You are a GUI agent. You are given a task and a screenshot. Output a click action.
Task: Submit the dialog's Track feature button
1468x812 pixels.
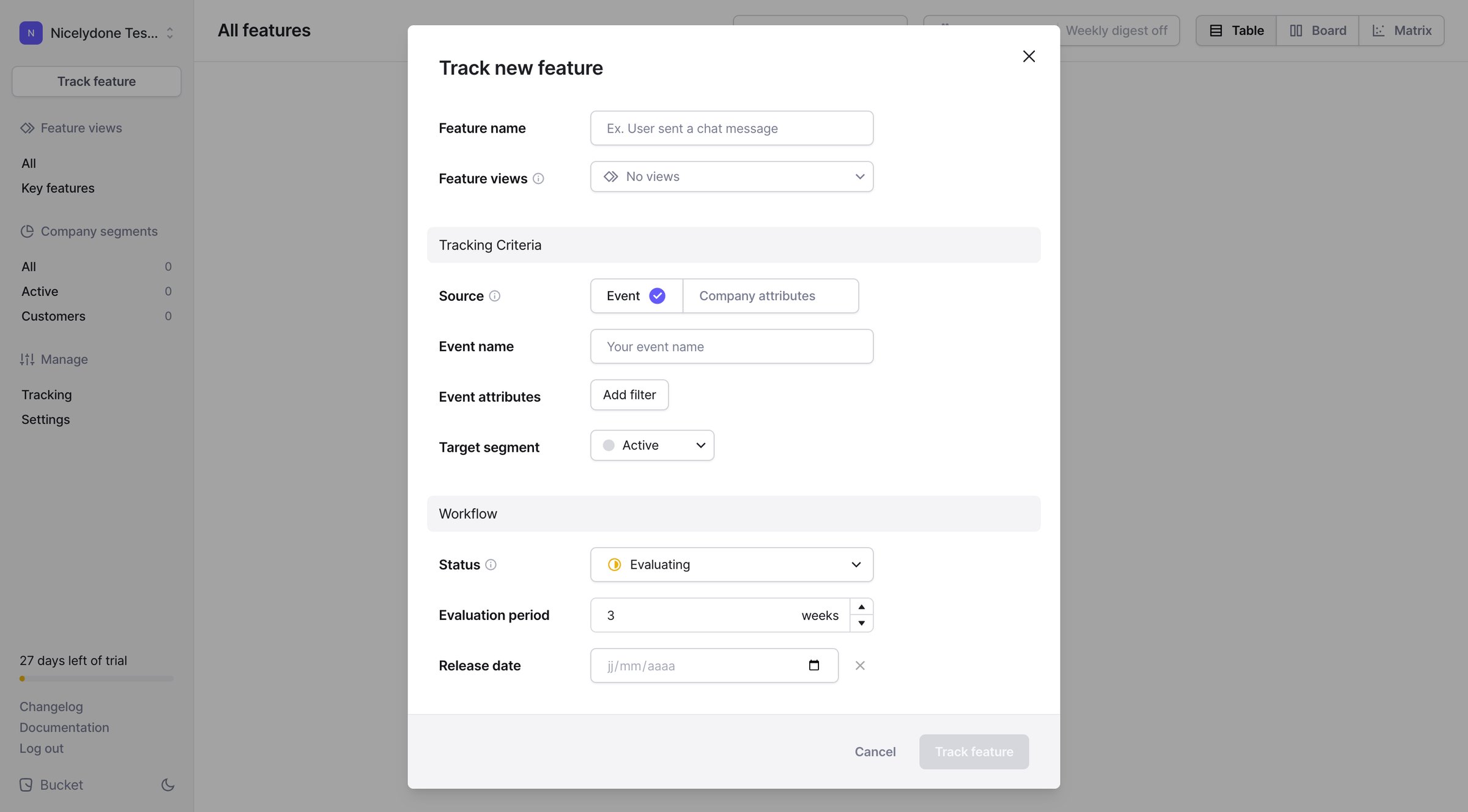(974, 751)
